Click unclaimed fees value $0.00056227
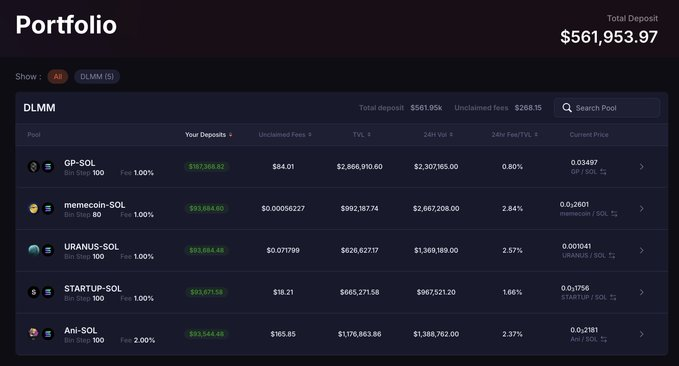This screenshot has height=366, width=679. point(283,209)
